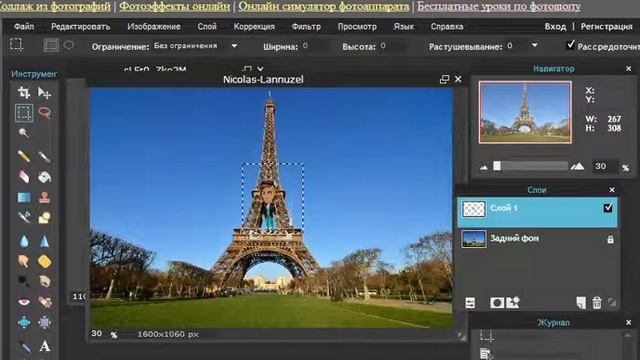Select the Pencil tool
Viewport: 640px width, 360px height.
coord(24,157)
